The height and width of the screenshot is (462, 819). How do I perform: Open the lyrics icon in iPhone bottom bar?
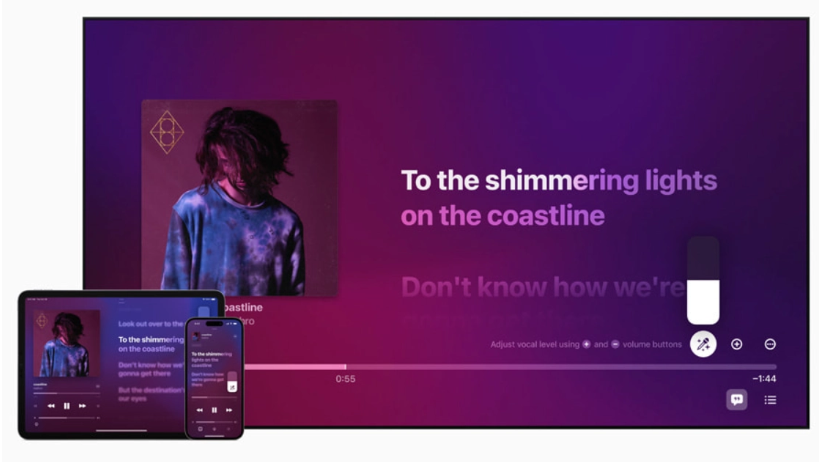[201, 429]
